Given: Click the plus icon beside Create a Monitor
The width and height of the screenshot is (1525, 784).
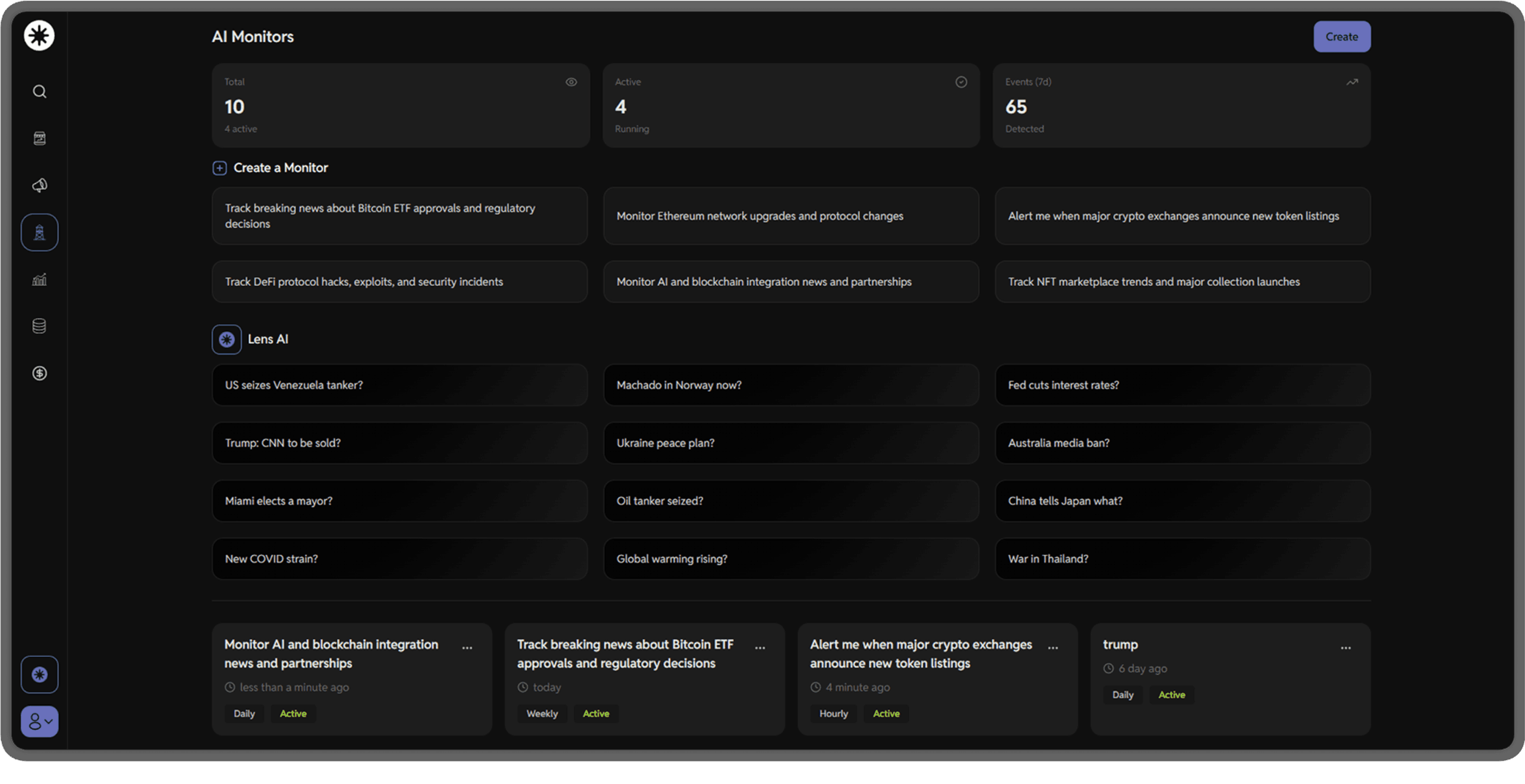Looking at the screenshot, I should click(219, 168).
